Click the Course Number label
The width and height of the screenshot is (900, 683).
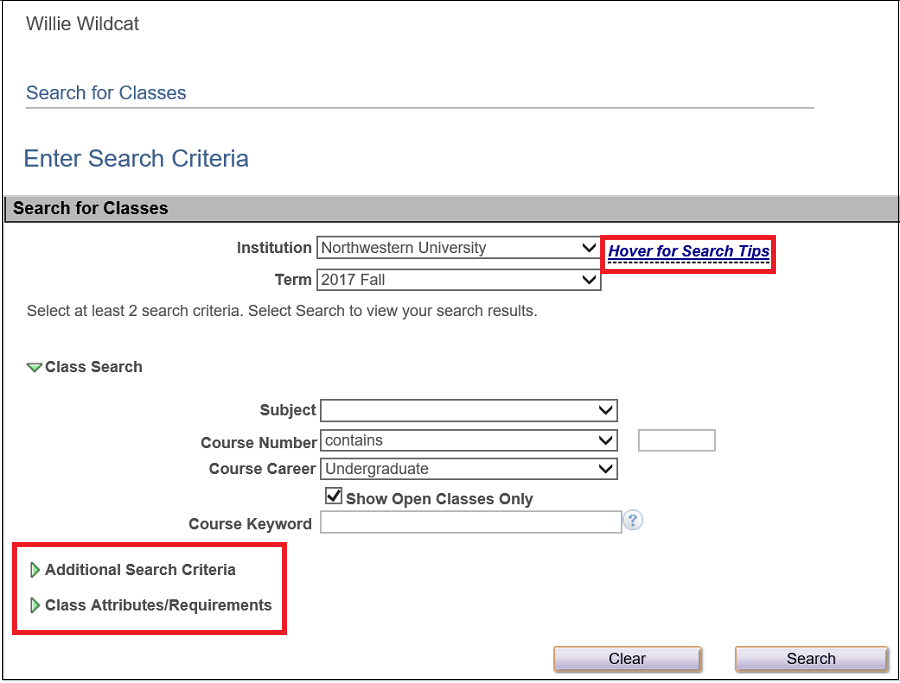(x=259, y=443)
